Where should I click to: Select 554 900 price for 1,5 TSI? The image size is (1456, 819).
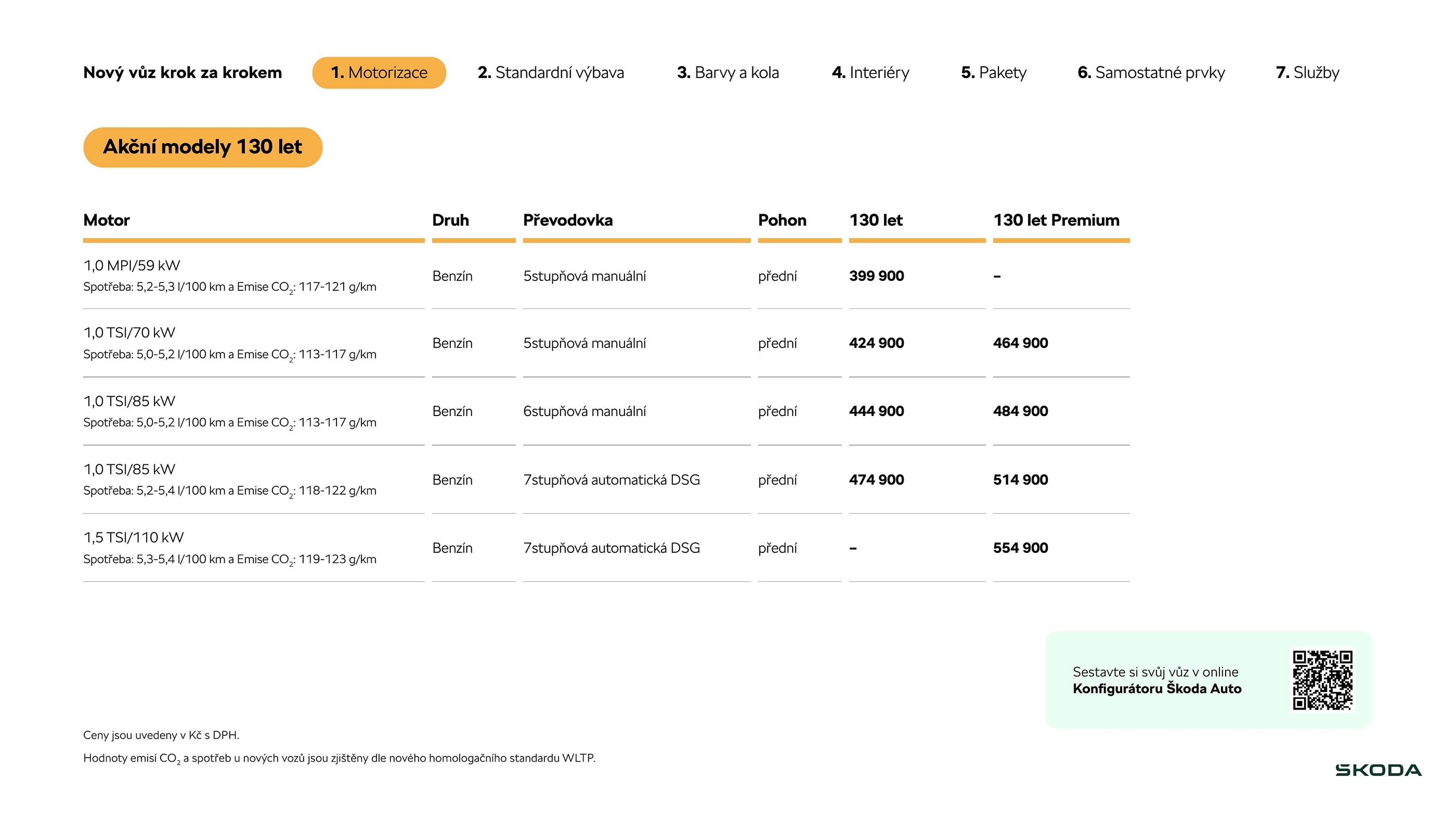(x=1020, y=548)
